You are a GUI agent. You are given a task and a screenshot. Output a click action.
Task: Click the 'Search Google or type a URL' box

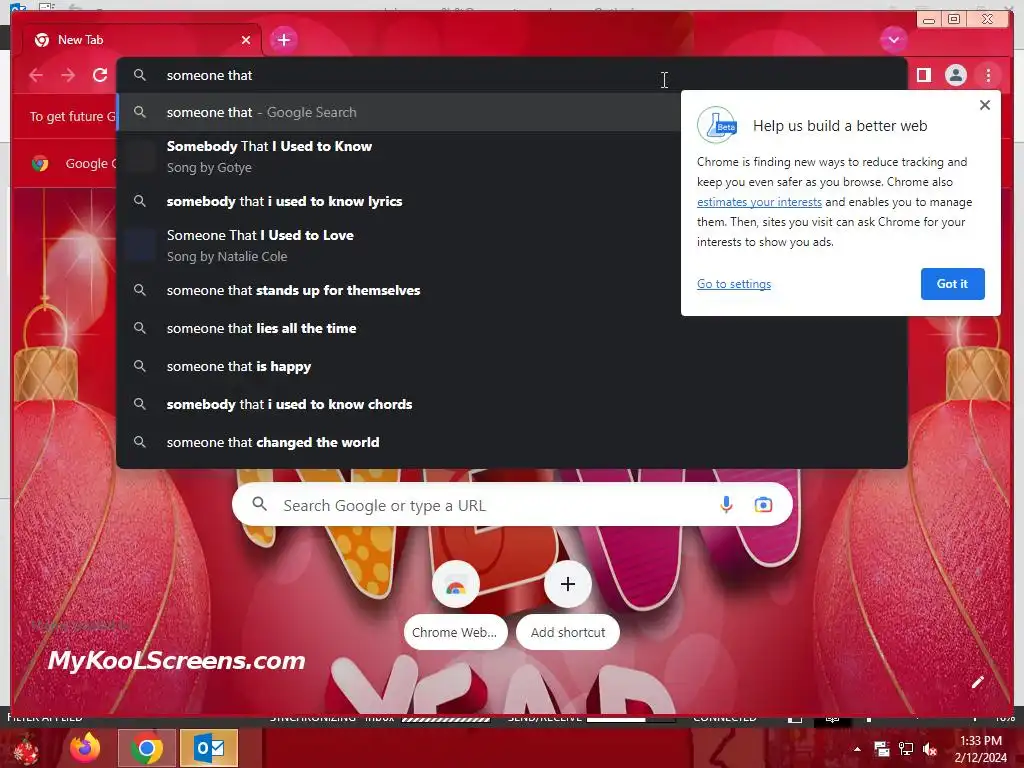click(x=512, y=505)
